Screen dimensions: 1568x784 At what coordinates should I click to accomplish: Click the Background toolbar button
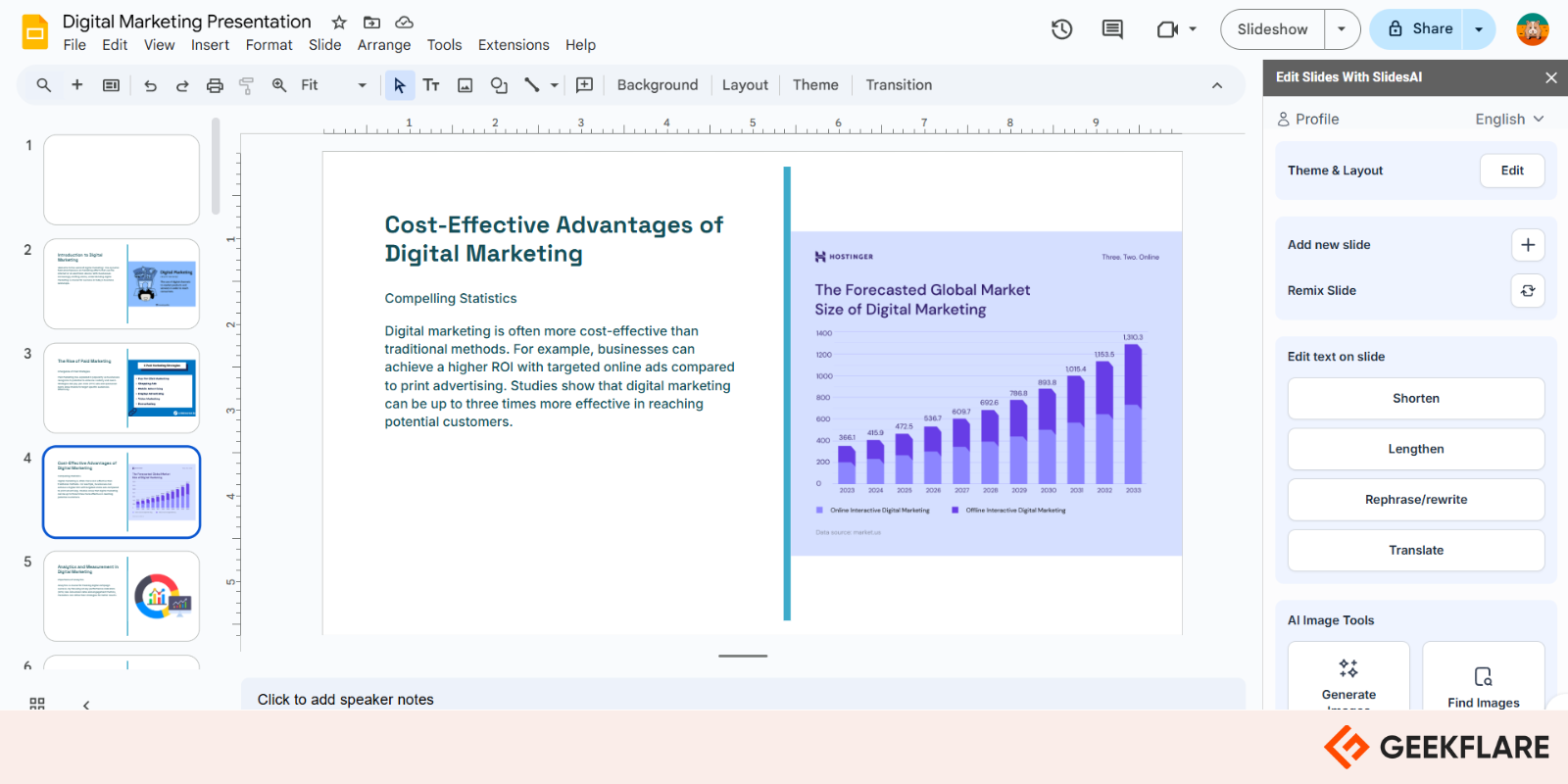tap(658, 85)
